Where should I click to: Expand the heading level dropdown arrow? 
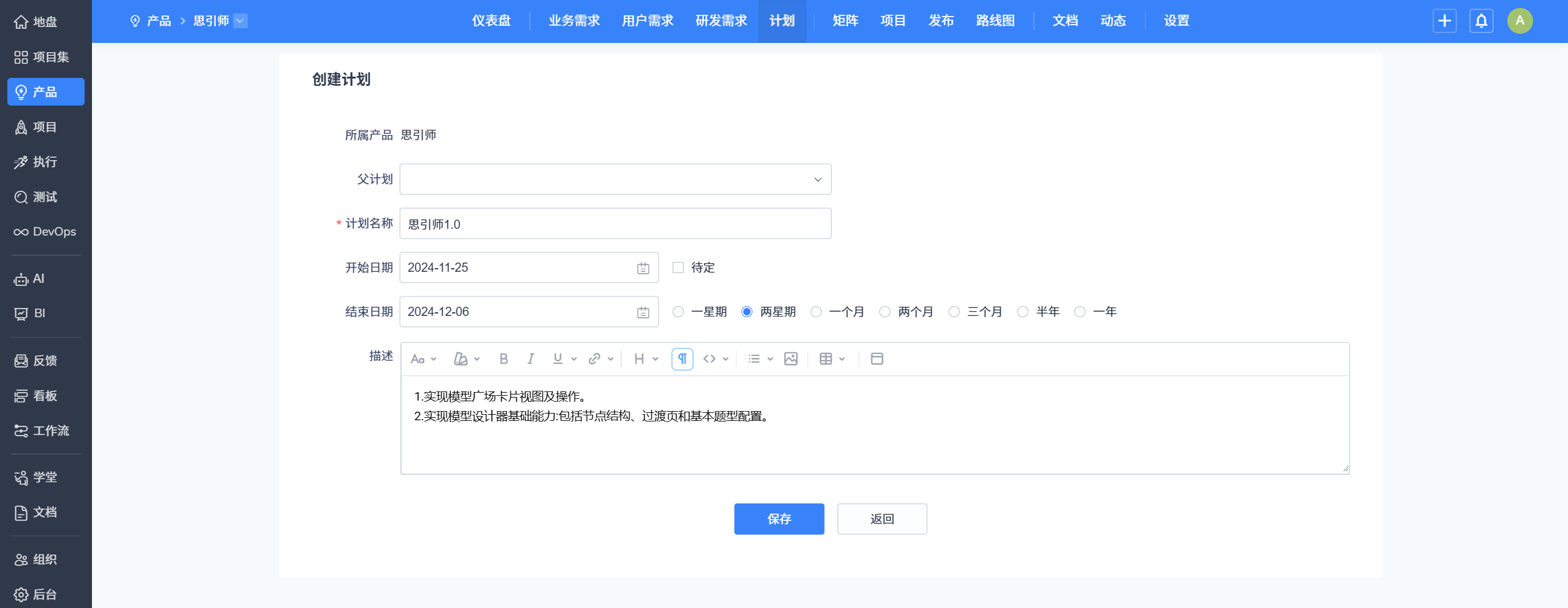(656, 360)
